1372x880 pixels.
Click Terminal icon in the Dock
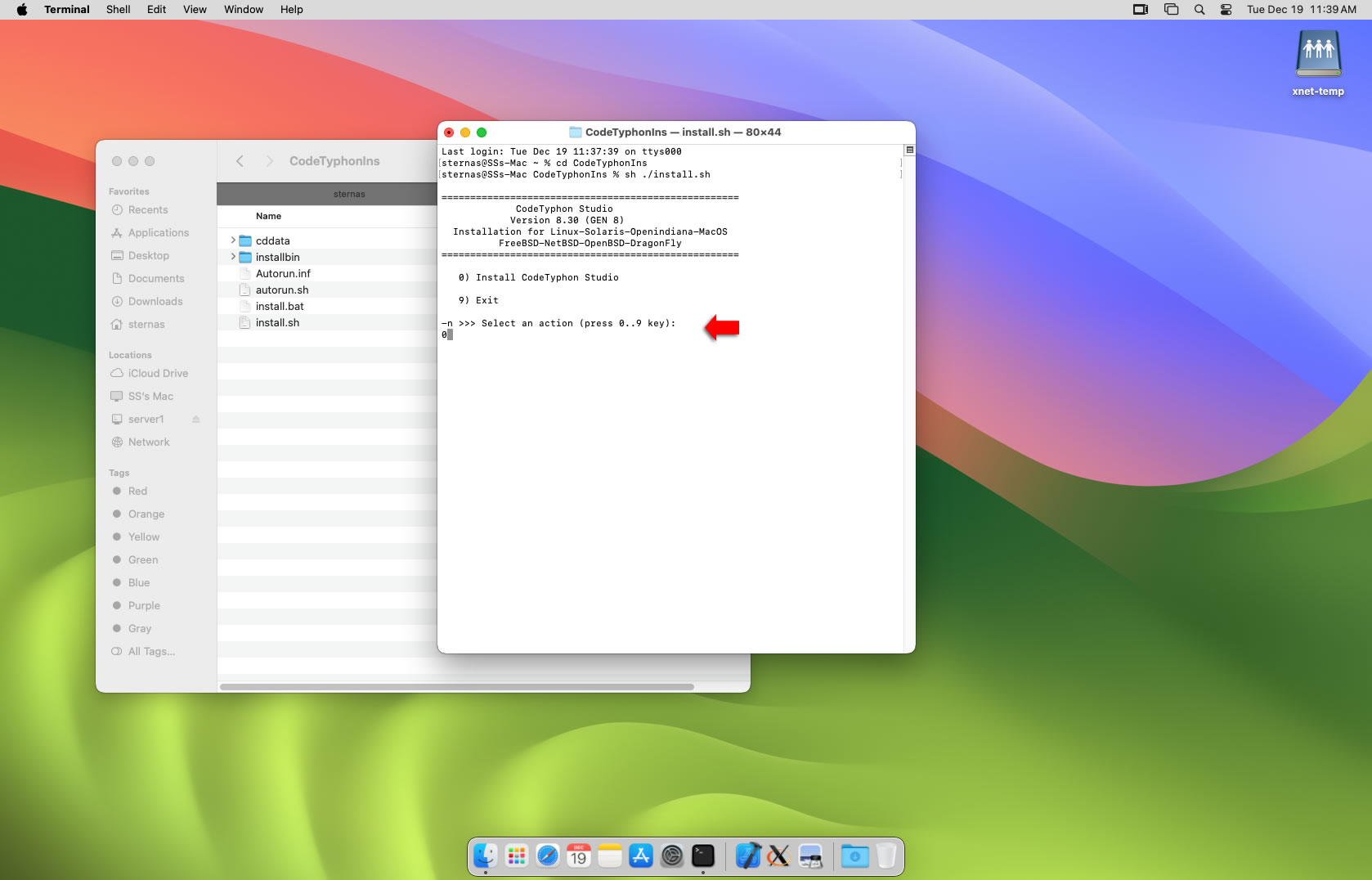pyautogui.click(x=703, y=855)
